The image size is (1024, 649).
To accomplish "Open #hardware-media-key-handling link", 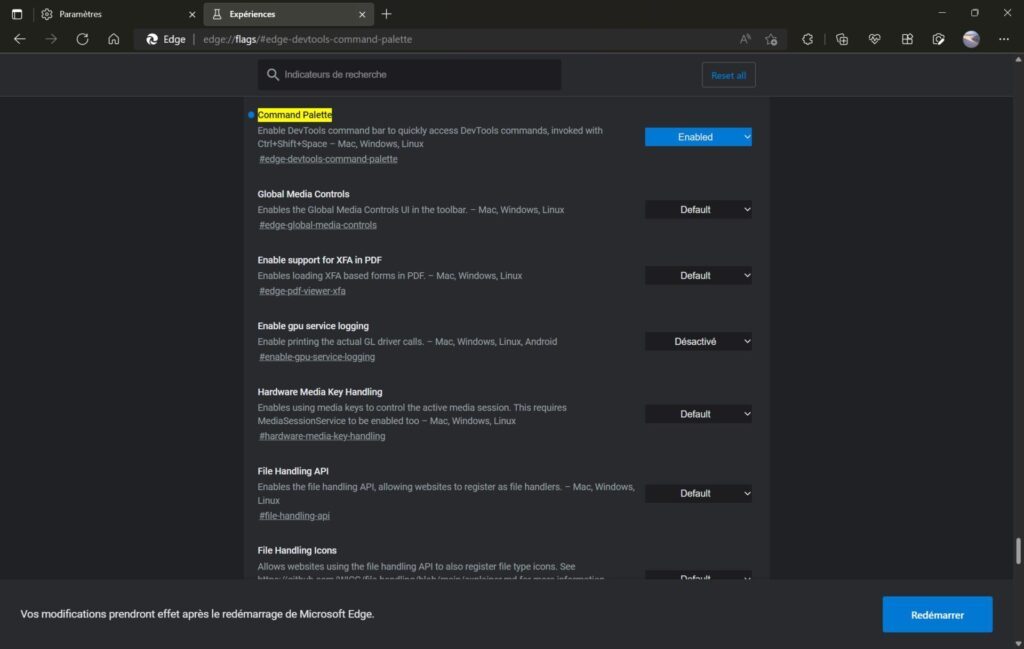I will click(322, 436).
